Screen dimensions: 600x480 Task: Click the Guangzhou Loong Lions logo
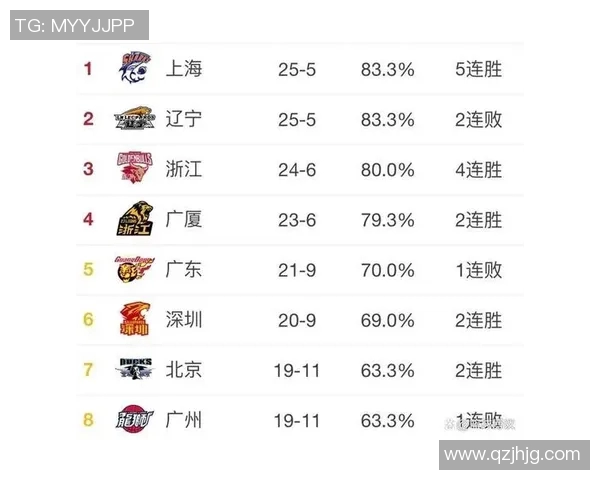click(134, 420)
